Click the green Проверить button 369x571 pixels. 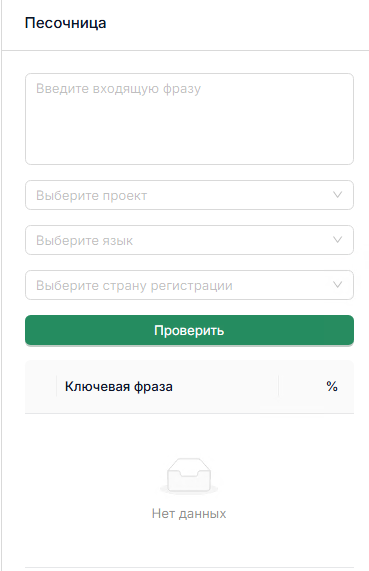[x=189, y=330]
